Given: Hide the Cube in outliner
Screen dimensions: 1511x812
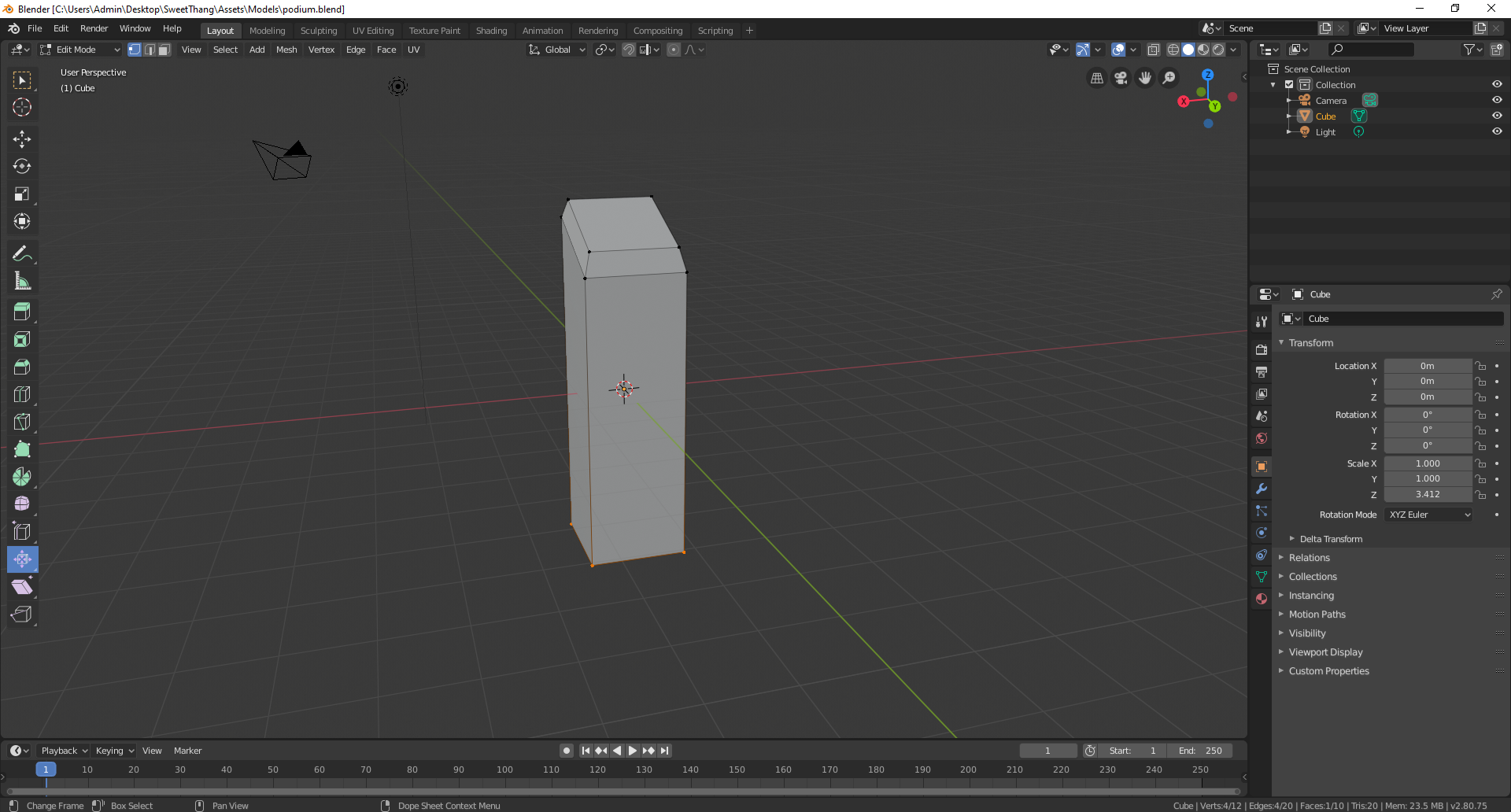Looking at the screenshot, I should 1497,116.
